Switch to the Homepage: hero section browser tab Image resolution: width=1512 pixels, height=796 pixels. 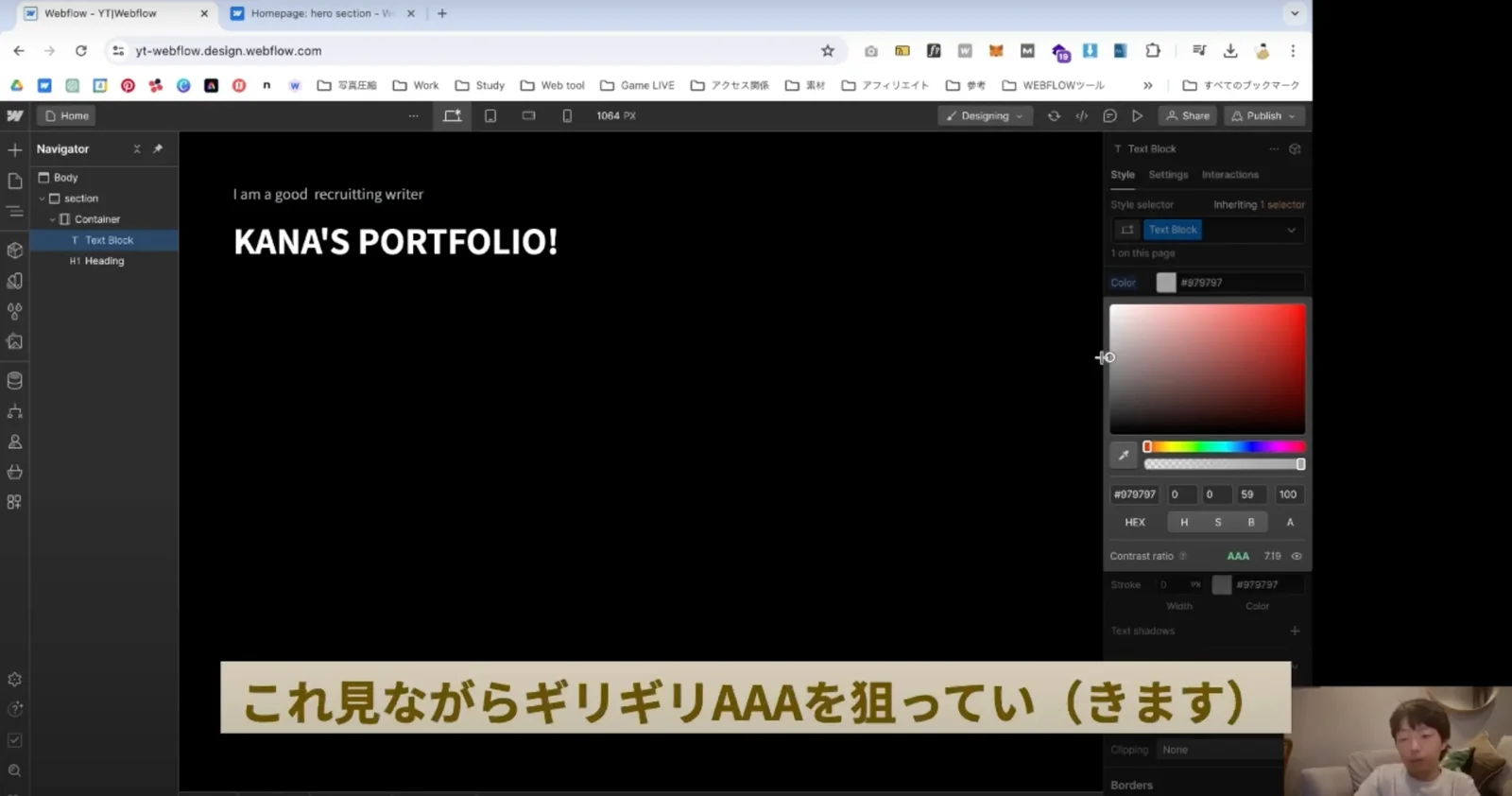tap(321, 13)
